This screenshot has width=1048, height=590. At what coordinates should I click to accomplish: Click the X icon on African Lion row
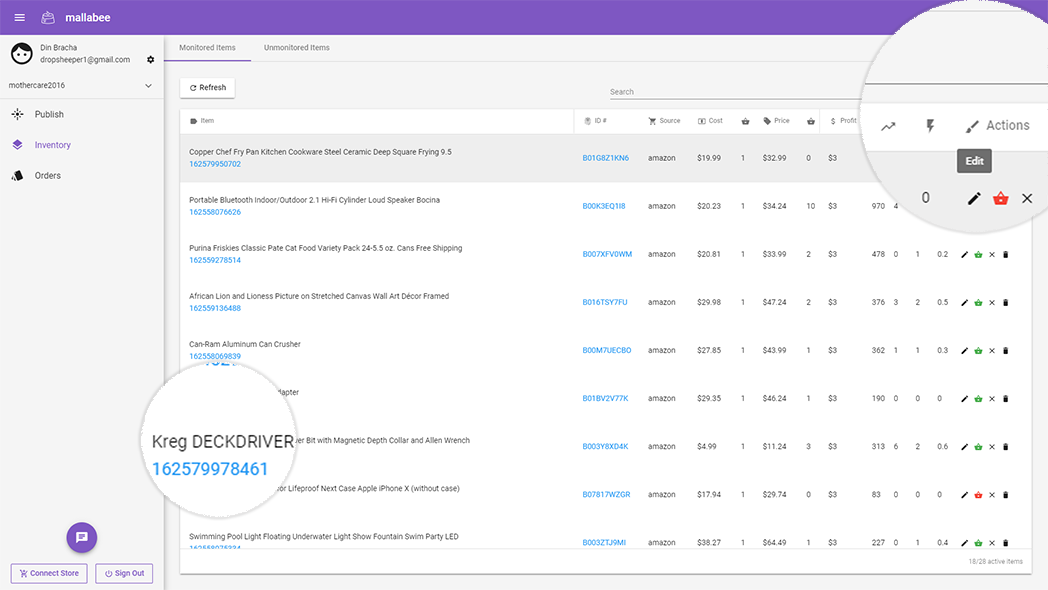[x=992, y=303]
